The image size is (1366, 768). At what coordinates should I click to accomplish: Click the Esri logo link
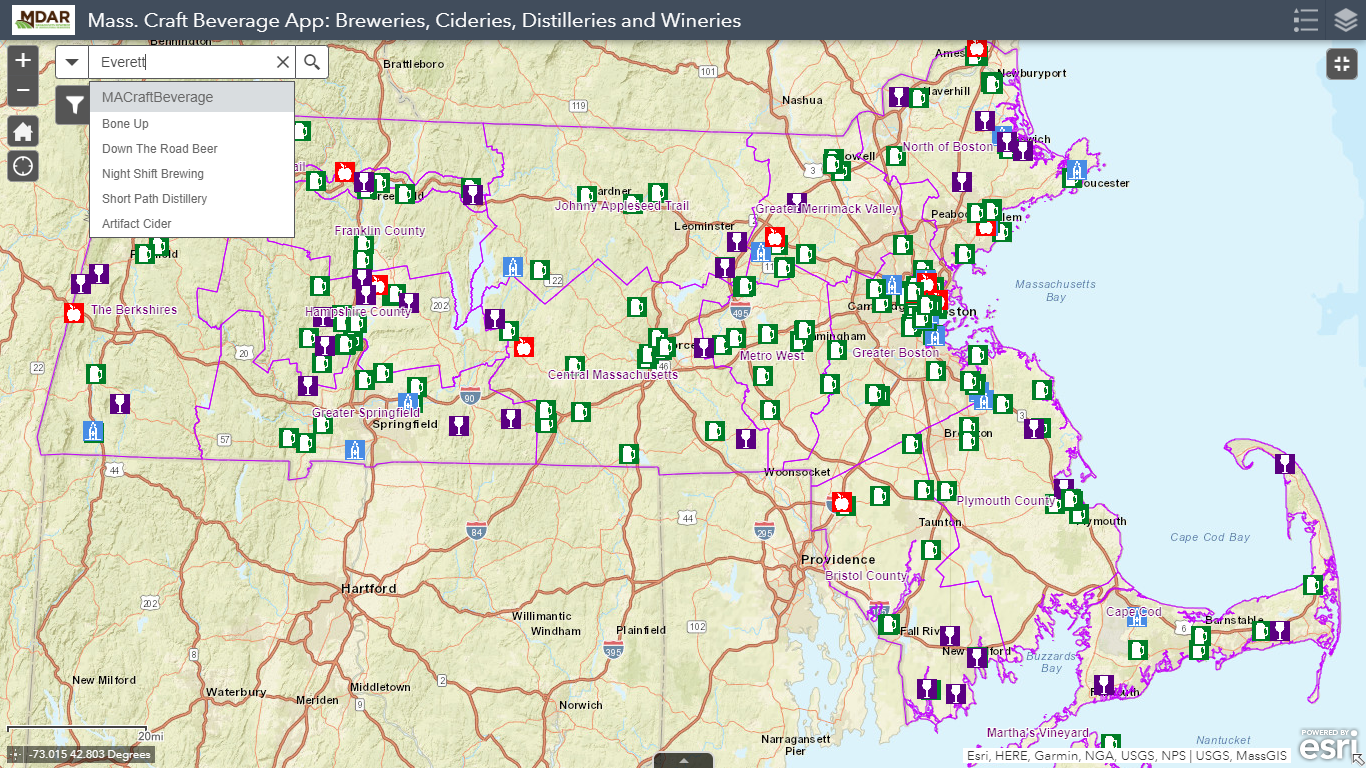click(1327, 746)
